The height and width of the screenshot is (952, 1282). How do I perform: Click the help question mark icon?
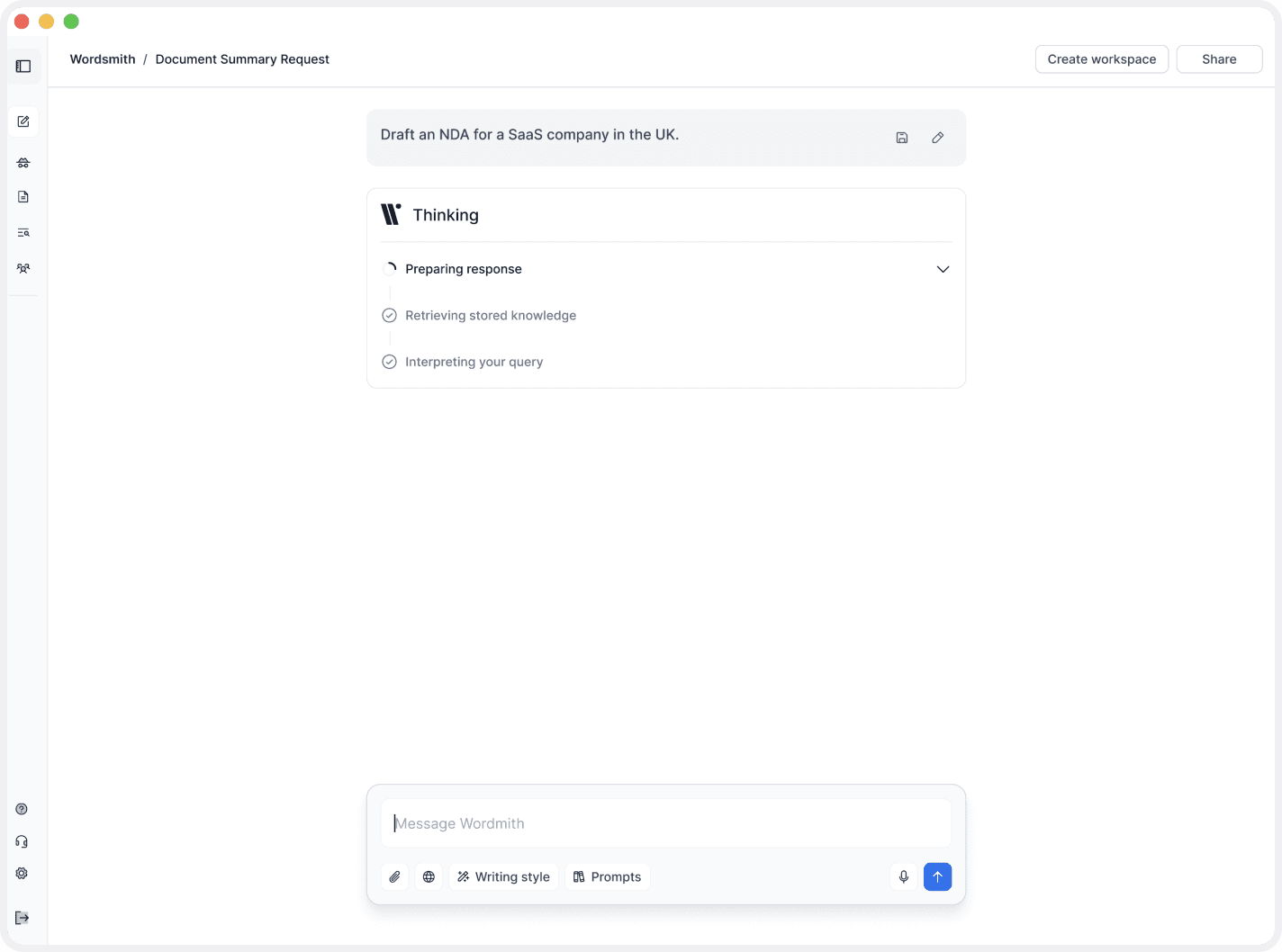[x=22, y=809]
